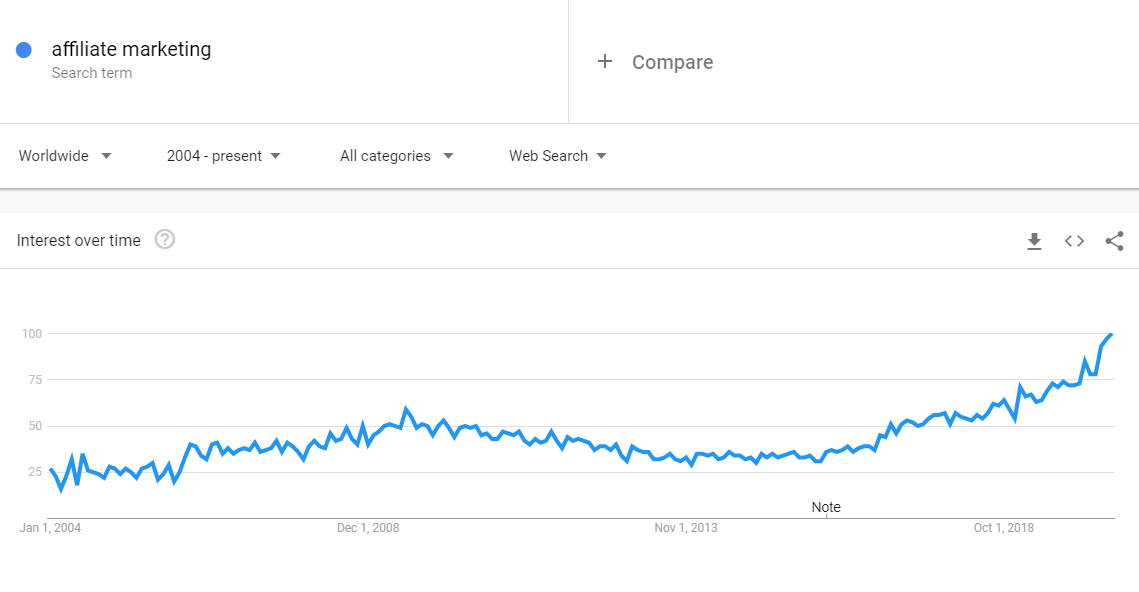Viewport: 1139px width, 592px height.
Task: Select the Nov 1, 2013 axis label
Action: tap(686, 528)
